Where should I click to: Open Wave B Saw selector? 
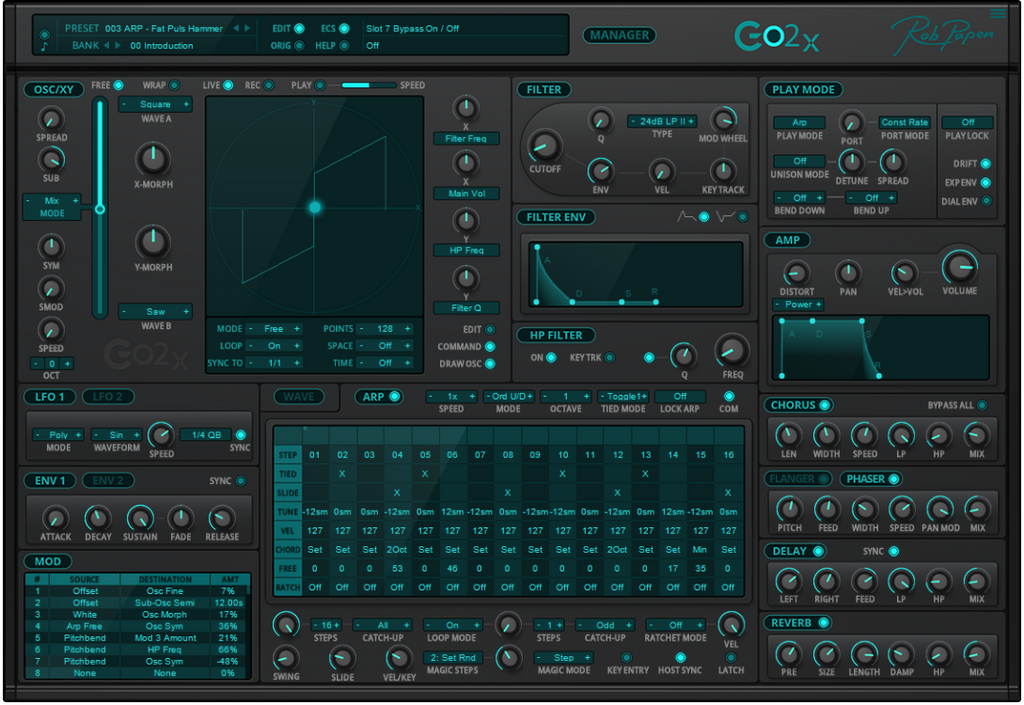155,311
